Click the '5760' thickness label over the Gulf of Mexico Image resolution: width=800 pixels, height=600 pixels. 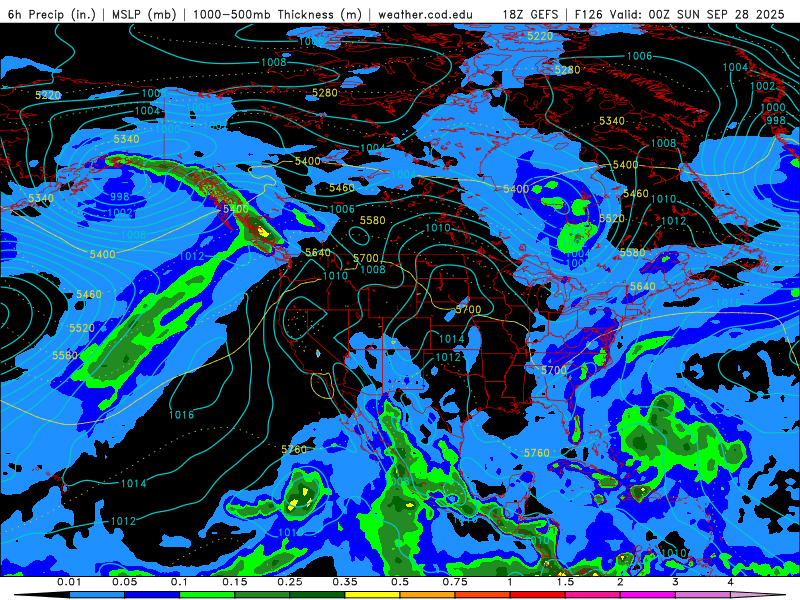(537, 453)
